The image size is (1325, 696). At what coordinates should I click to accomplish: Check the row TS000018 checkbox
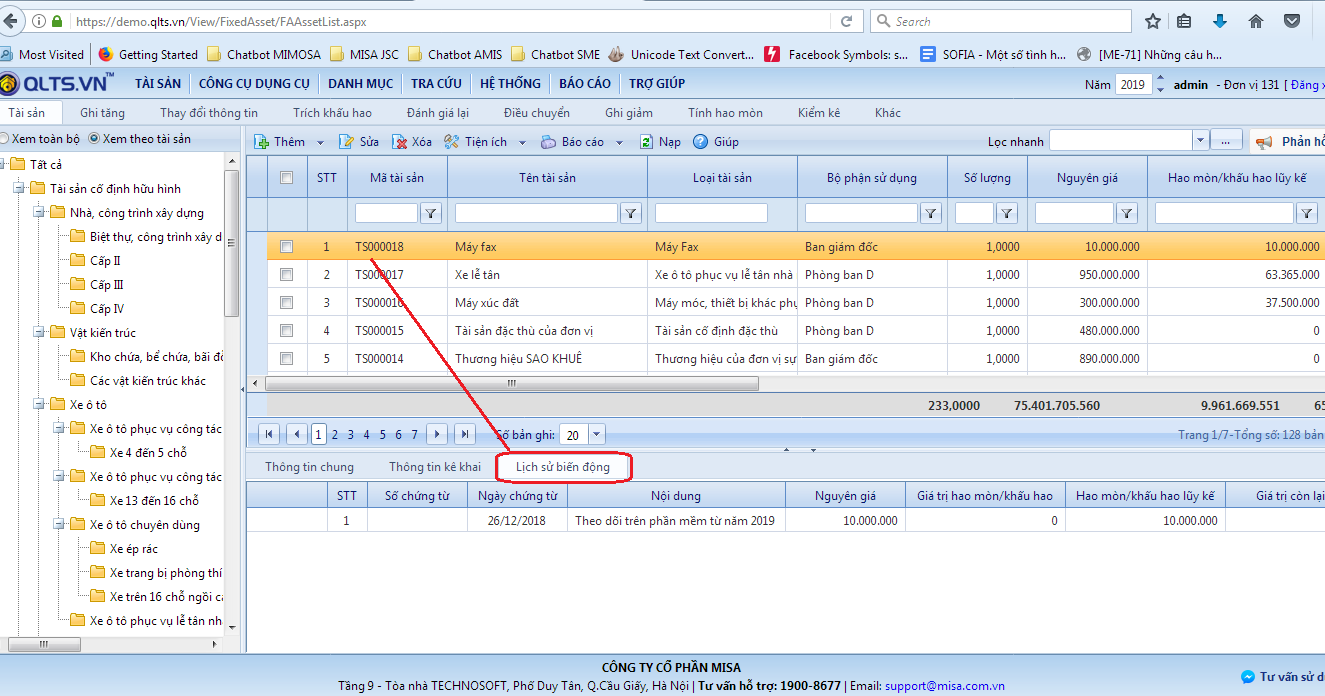click(287, 246)
